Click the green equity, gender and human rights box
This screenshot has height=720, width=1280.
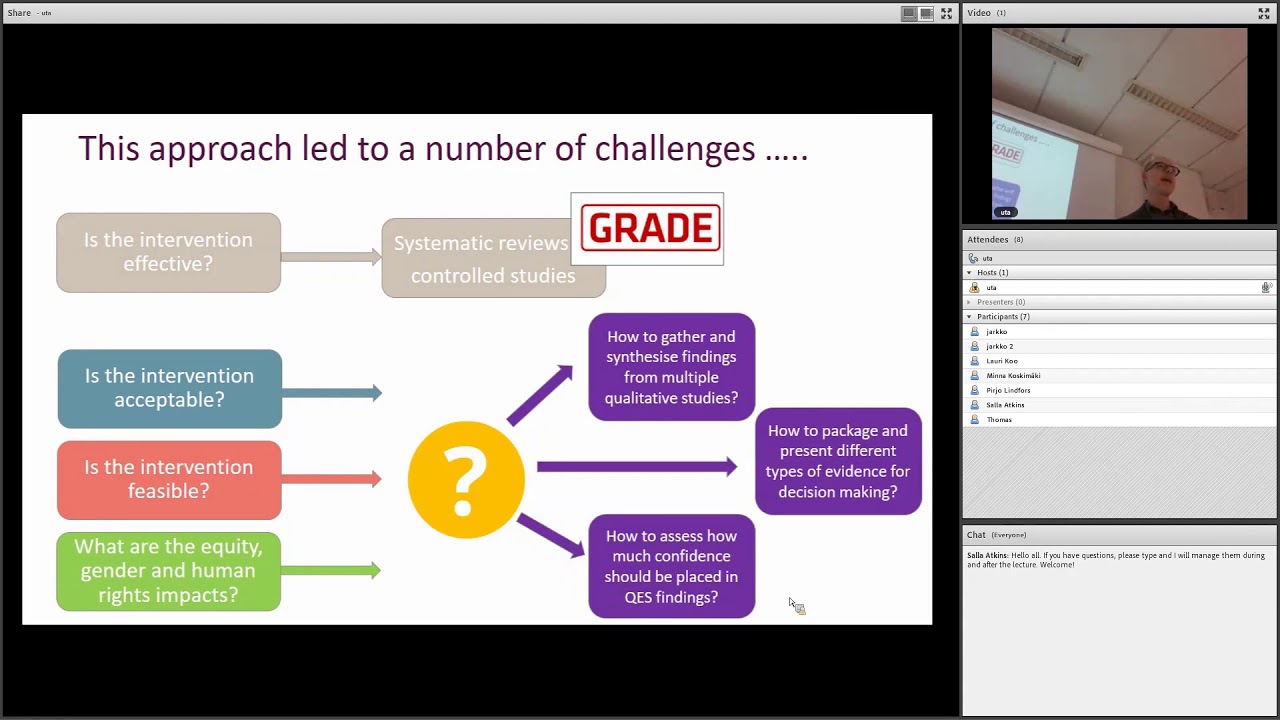click(x=168, y=571)
